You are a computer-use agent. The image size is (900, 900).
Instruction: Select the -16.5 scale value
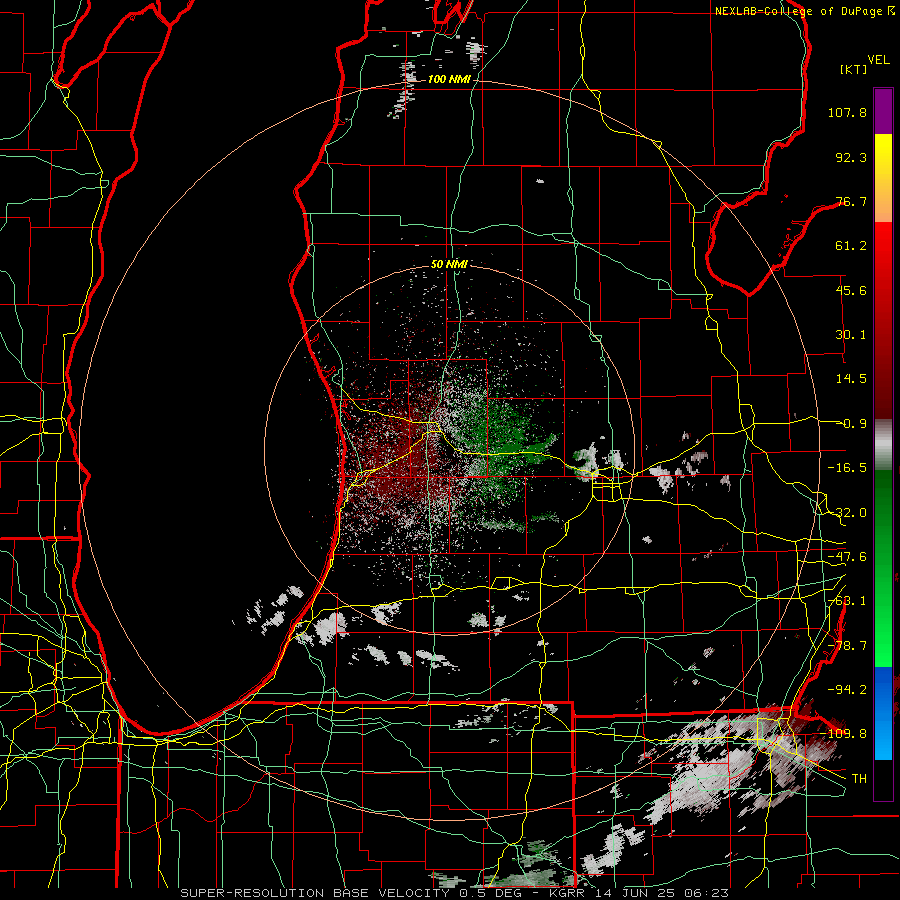point(847,468)
